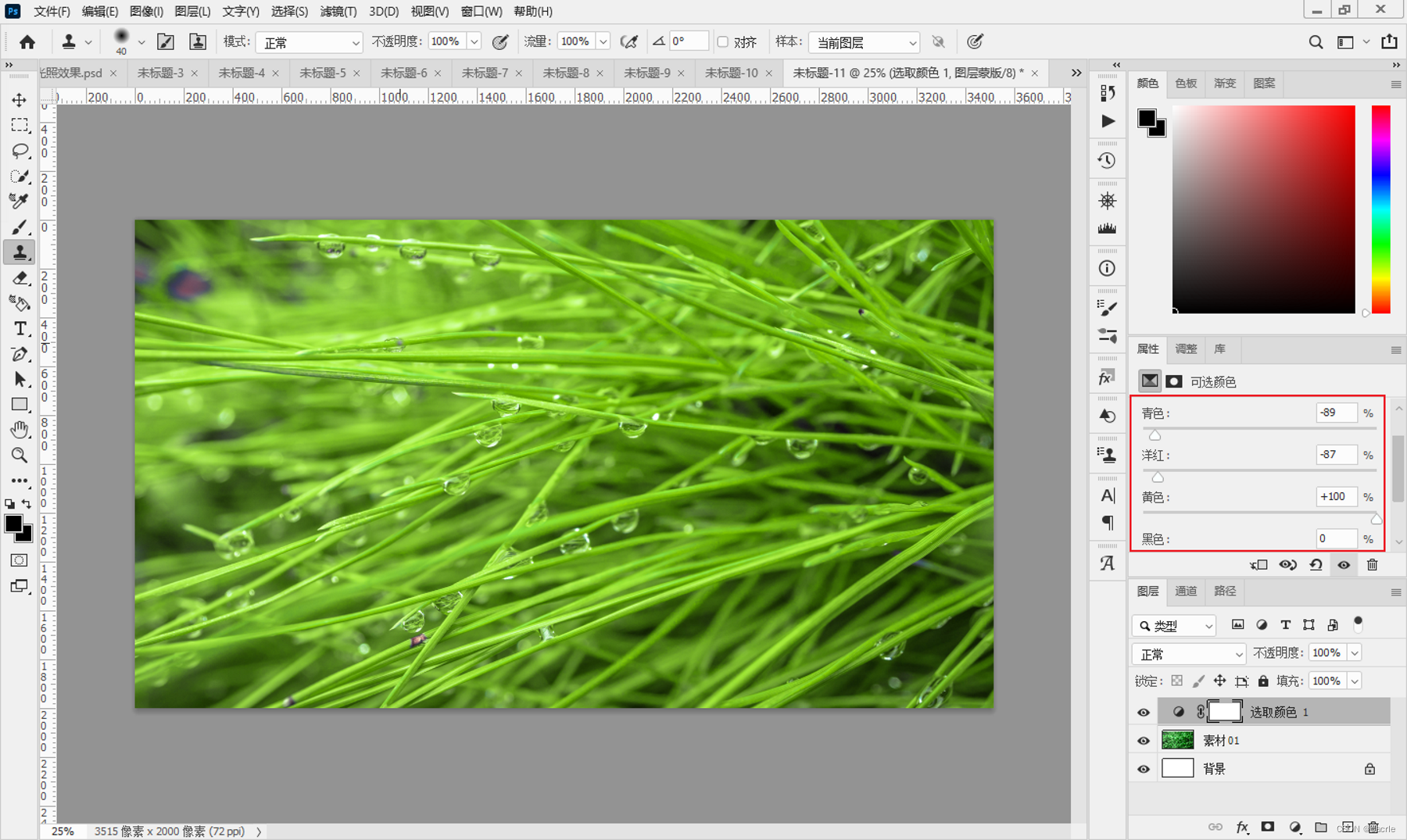Open the 文件(F) menu
The width and height of the screenshot is (1407, 840).
52,11
